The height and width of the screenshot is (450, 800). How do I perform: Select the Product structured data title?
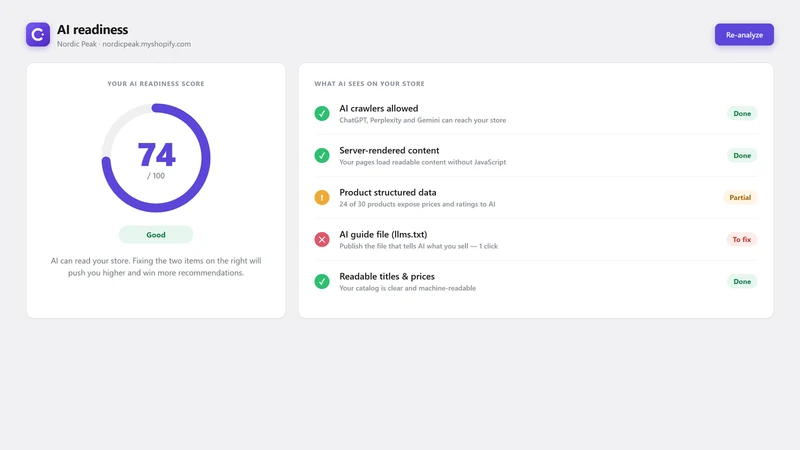388,192
